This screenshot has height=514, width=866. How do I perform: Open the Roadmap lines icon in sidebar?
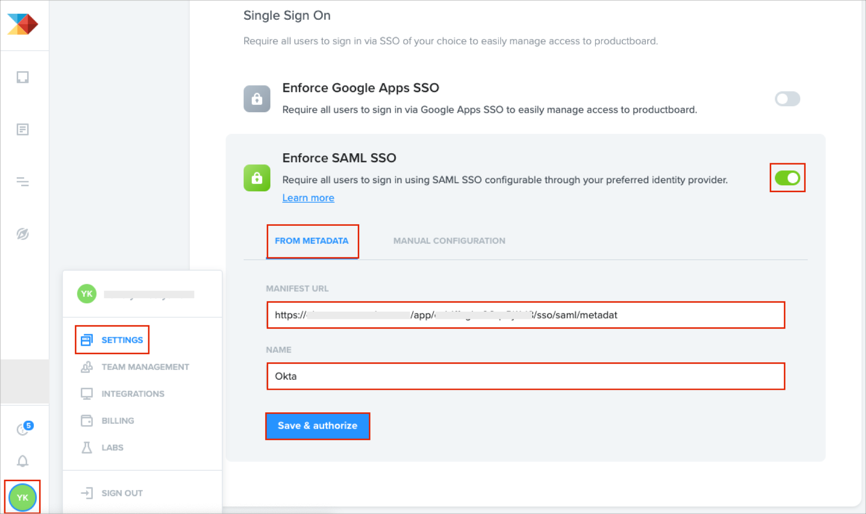pos(22,182)
